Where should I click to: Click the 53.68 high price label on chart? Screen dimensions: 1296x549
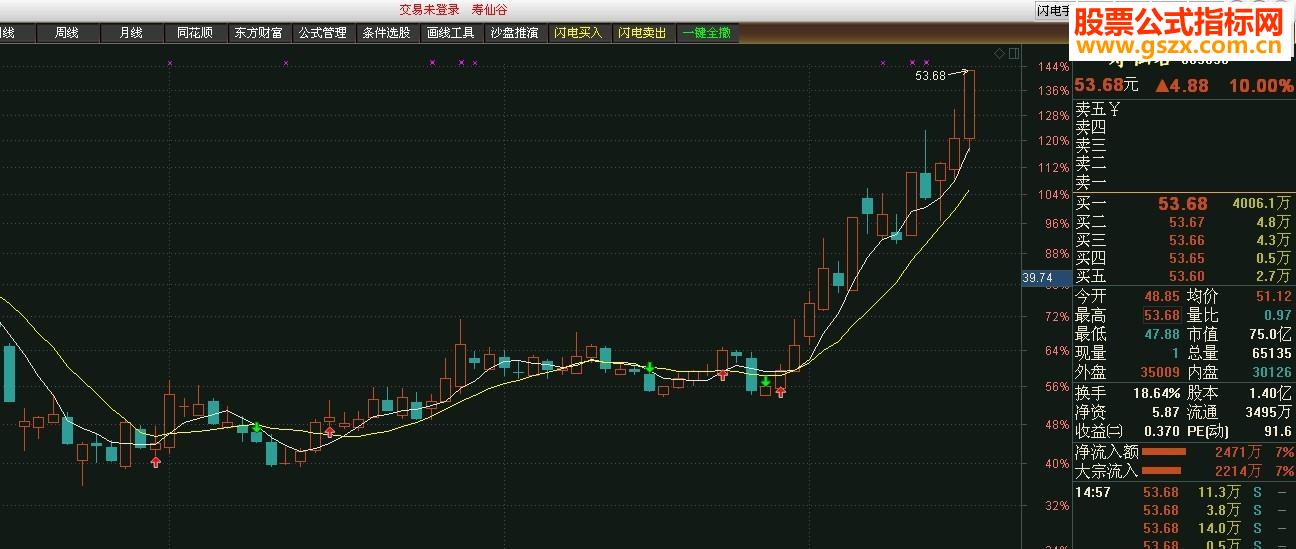tap(930, 75)
